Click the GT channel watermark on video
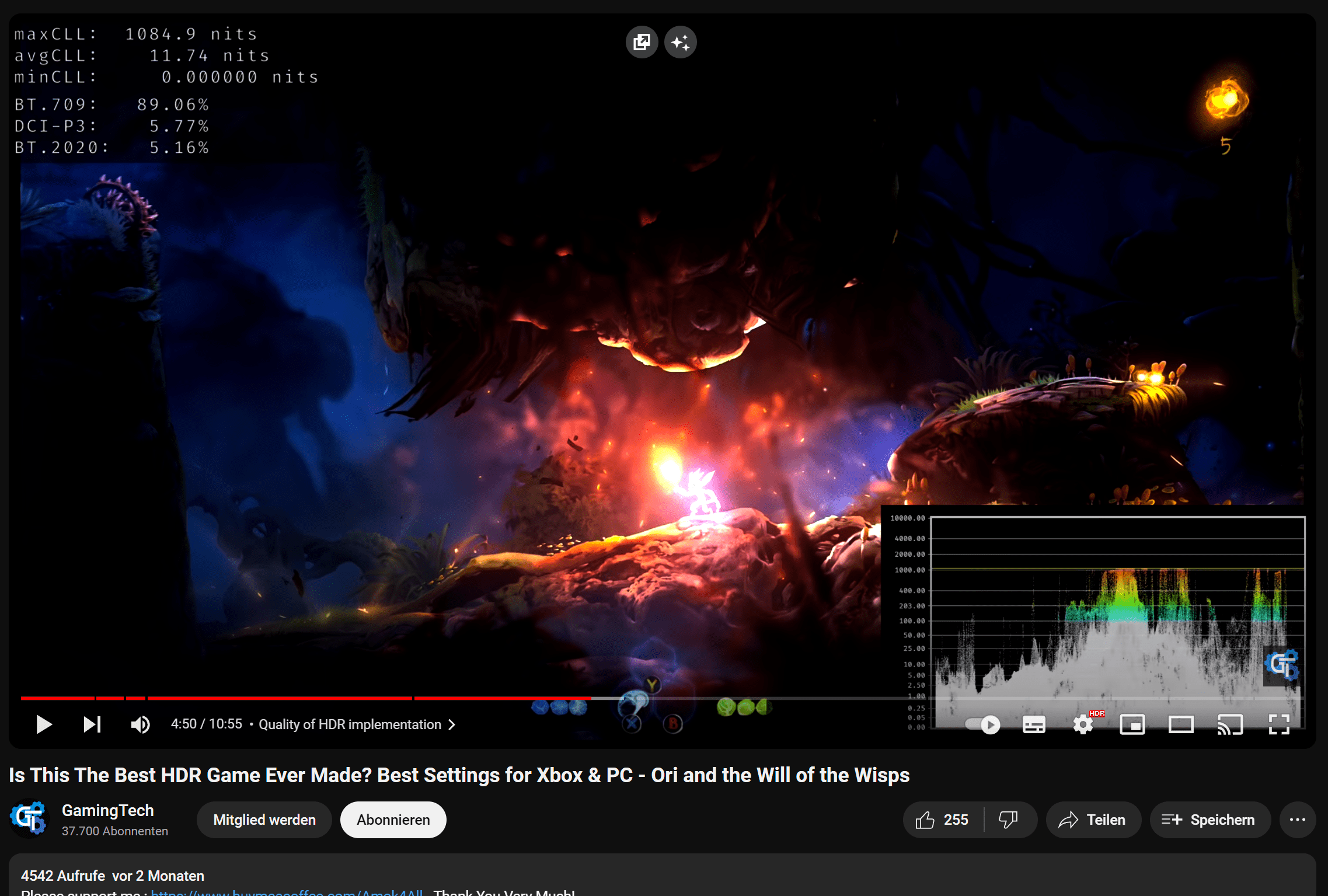The image size is (1328, 896). click(x=1282, y=665)
